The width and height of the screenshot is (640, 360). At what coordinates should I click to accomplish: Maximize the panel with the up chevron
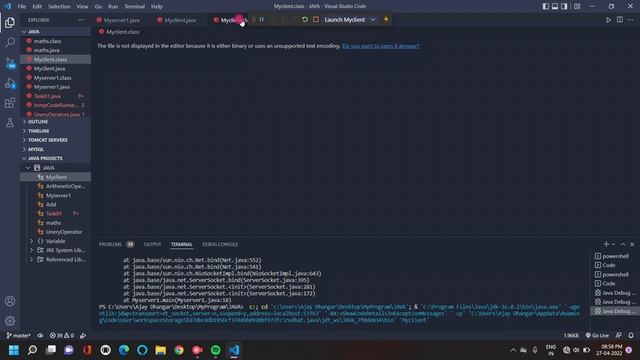(623, 244)
